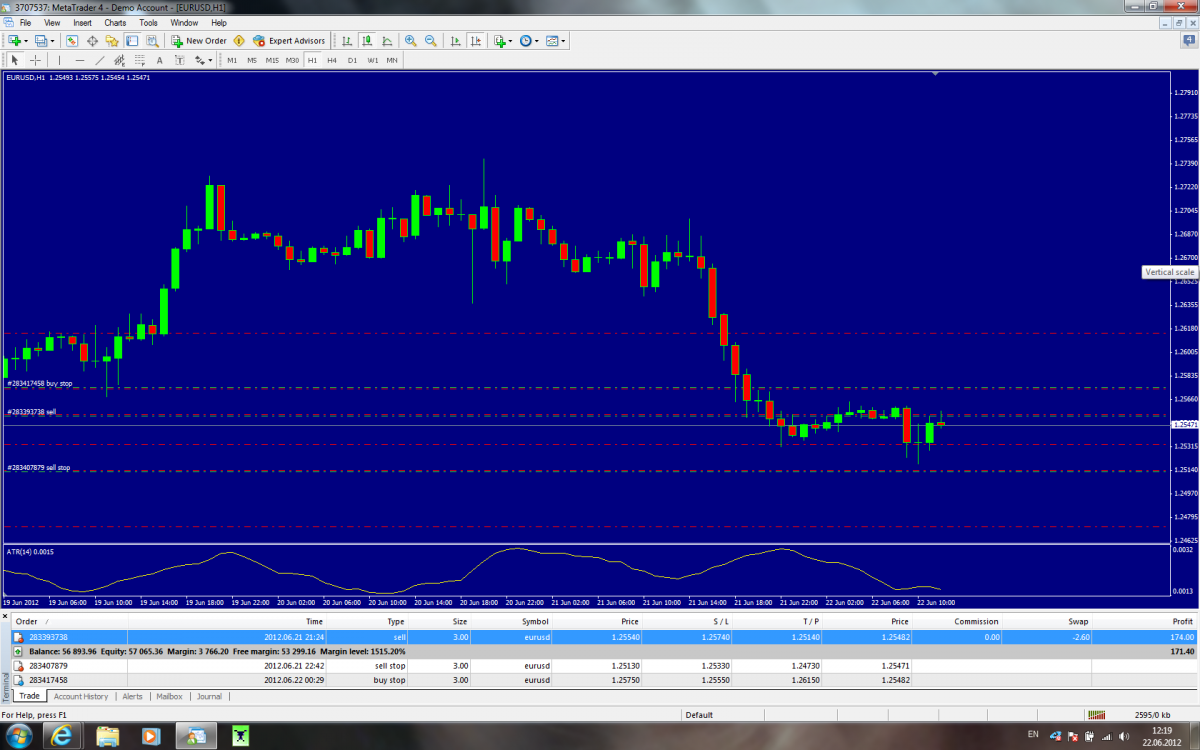Switch chart to candlesticks mode

tap(366, 41)
